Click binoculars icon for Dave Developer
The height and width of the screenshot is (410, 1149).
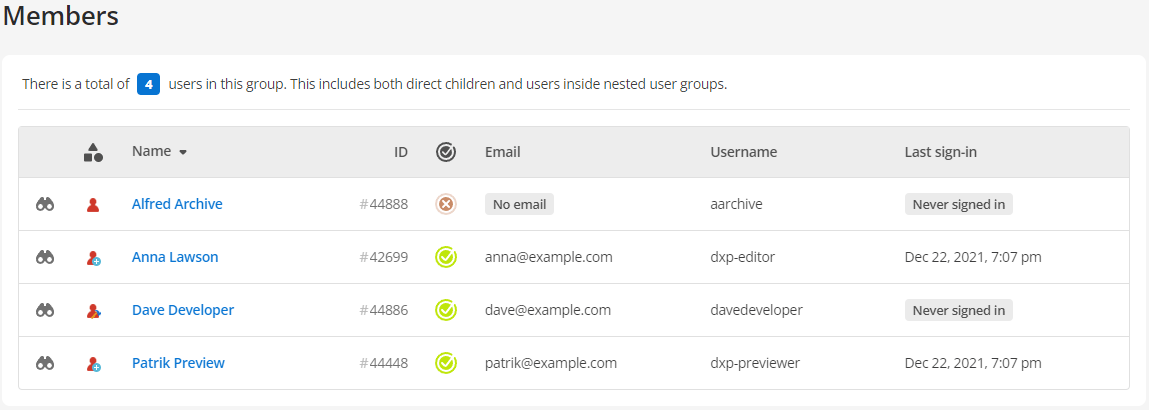pyautogui.click(x=45, y=310)
